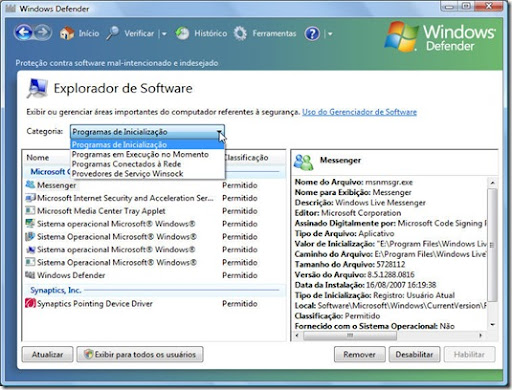Click the Categoria combo box arrow

[x=219, y=132]
